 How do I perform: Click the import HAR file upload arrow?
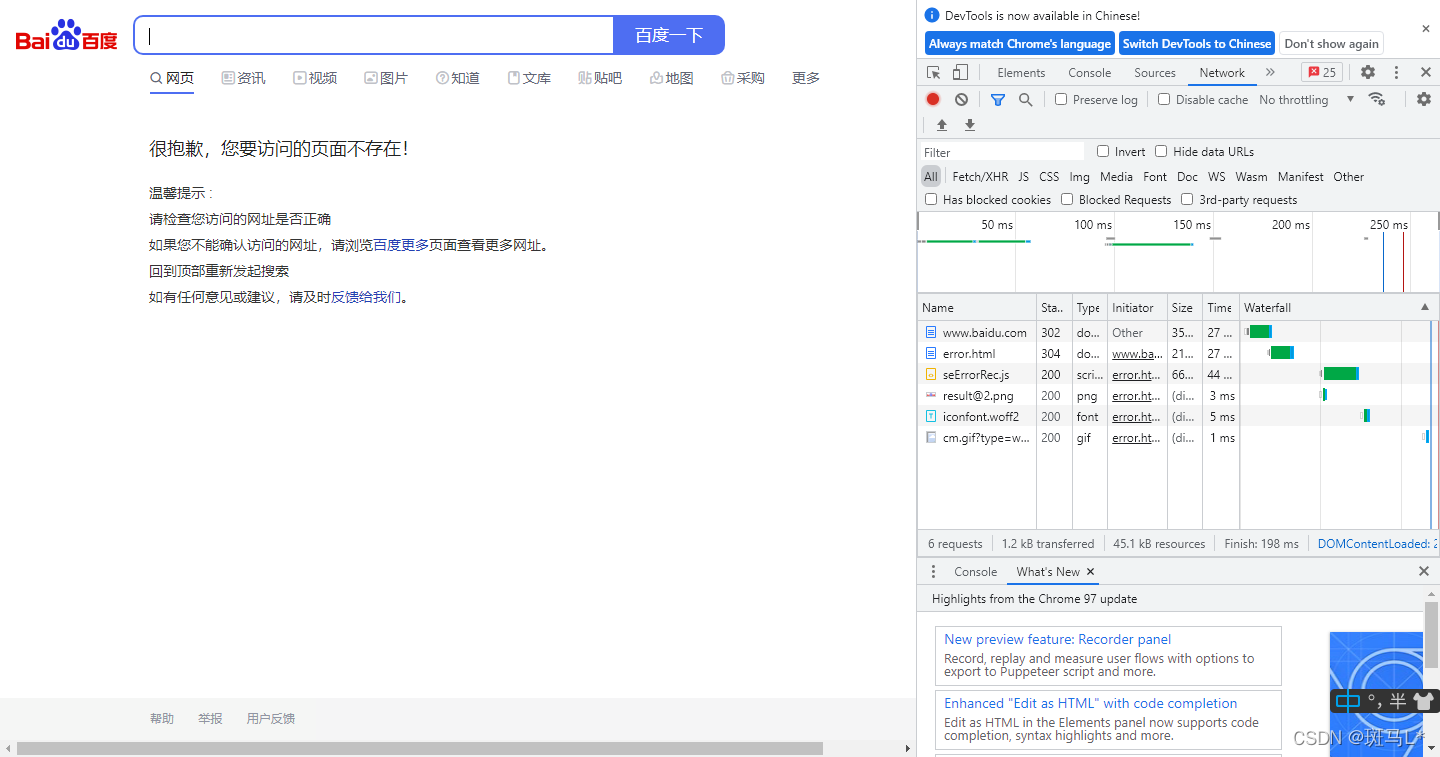coord(941,125)
